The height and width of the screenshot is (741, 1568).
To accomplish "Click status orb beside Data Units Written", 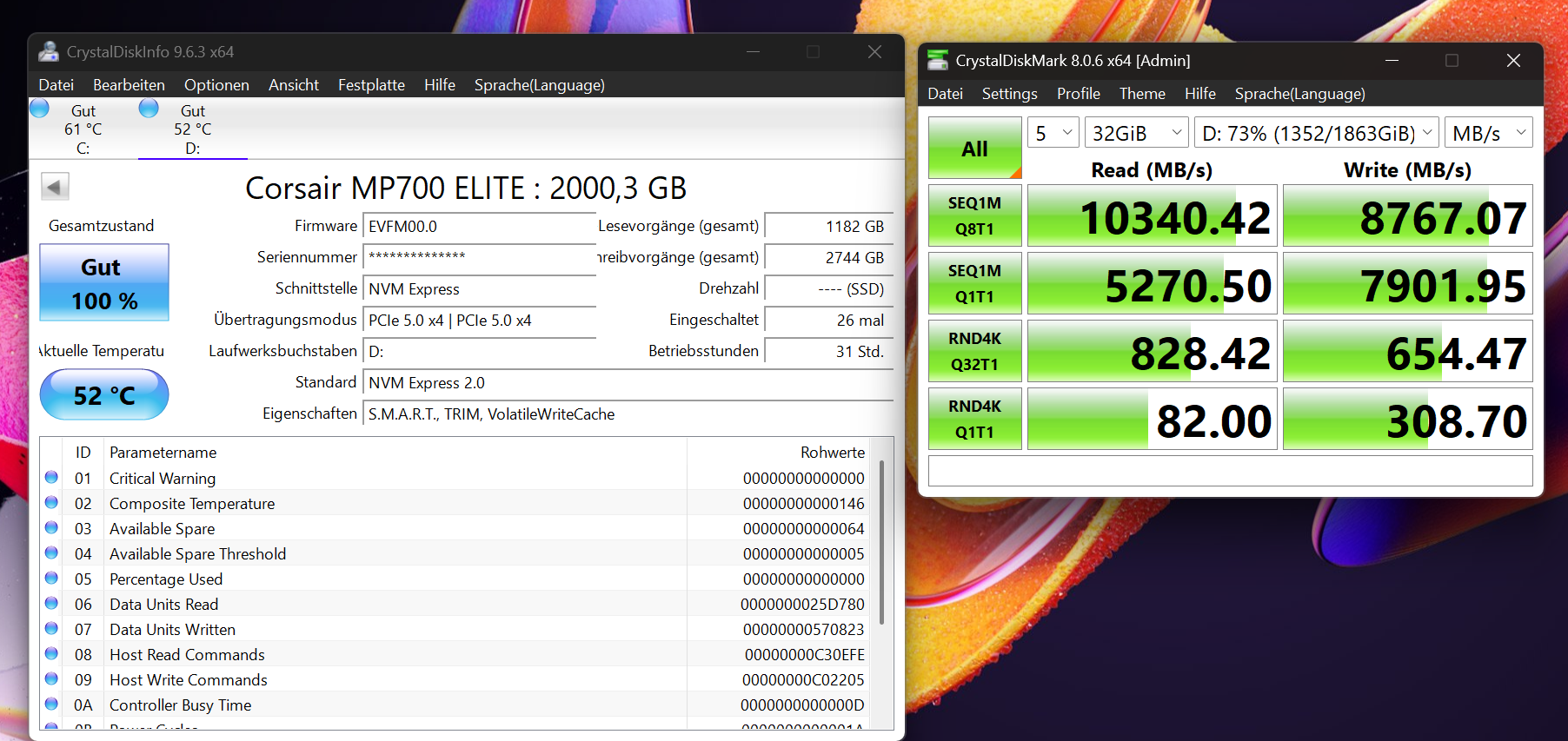I will (51, 628).
